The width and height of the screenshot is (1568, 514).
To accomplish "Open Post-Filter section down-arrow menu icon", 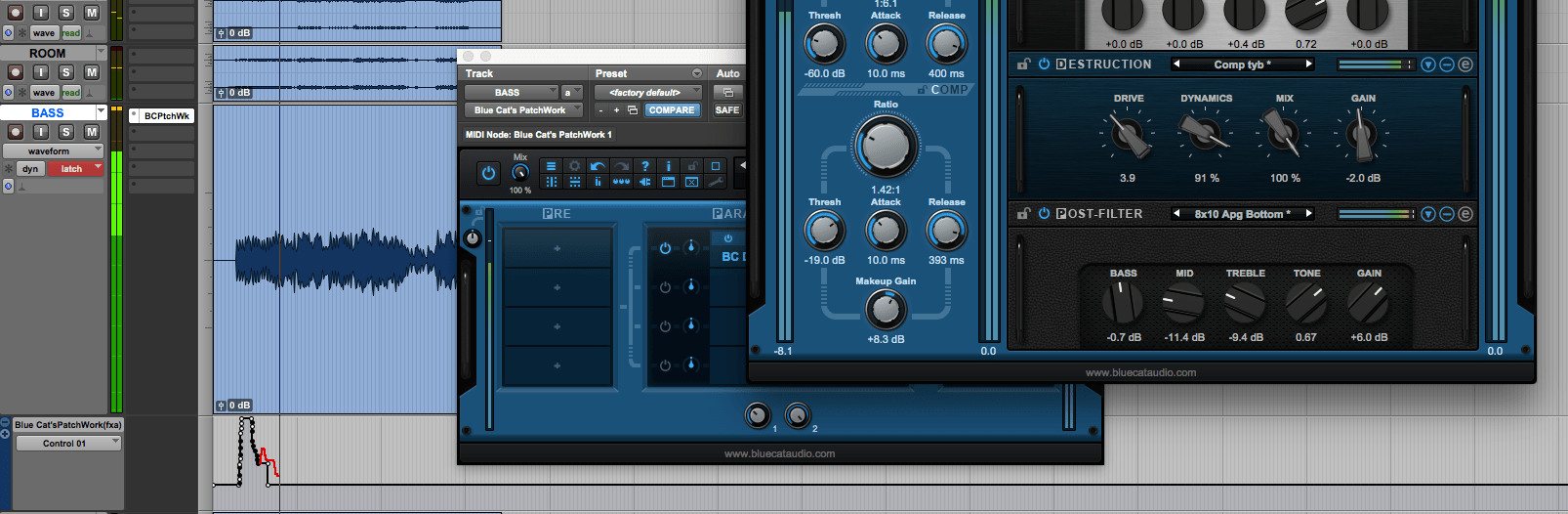I will coord(1428,214).
